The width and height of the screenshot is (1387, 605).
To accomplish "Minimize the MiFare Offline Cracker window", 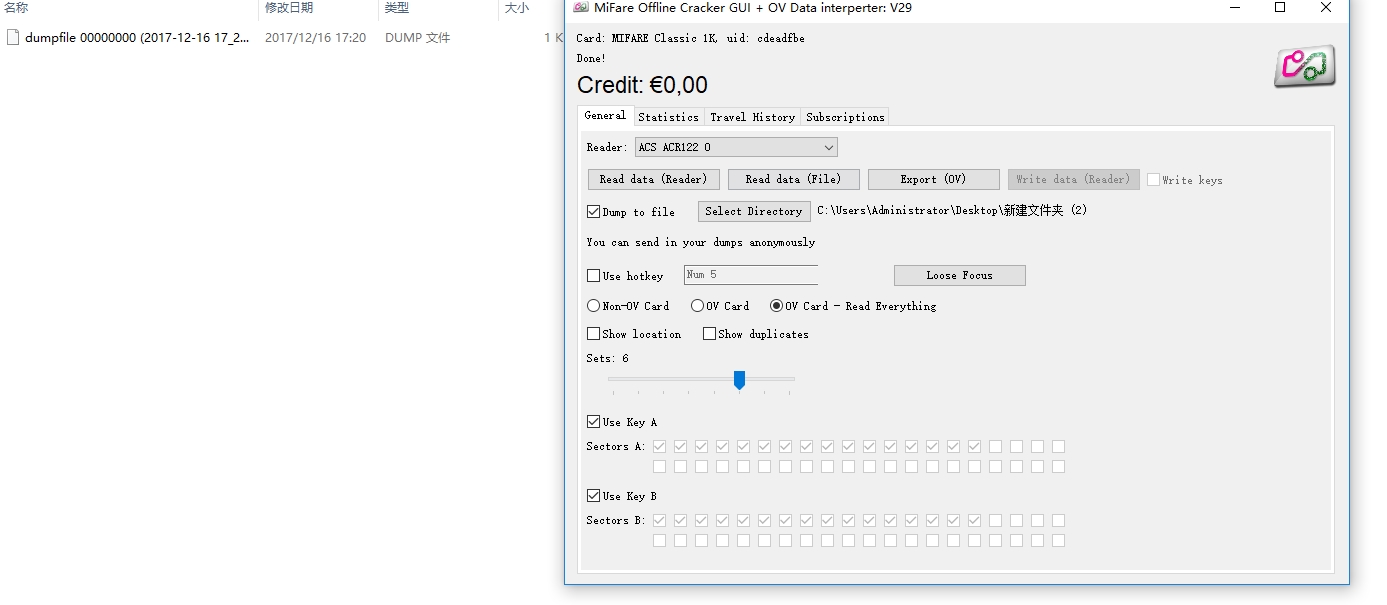I will tap(1233, 8).
